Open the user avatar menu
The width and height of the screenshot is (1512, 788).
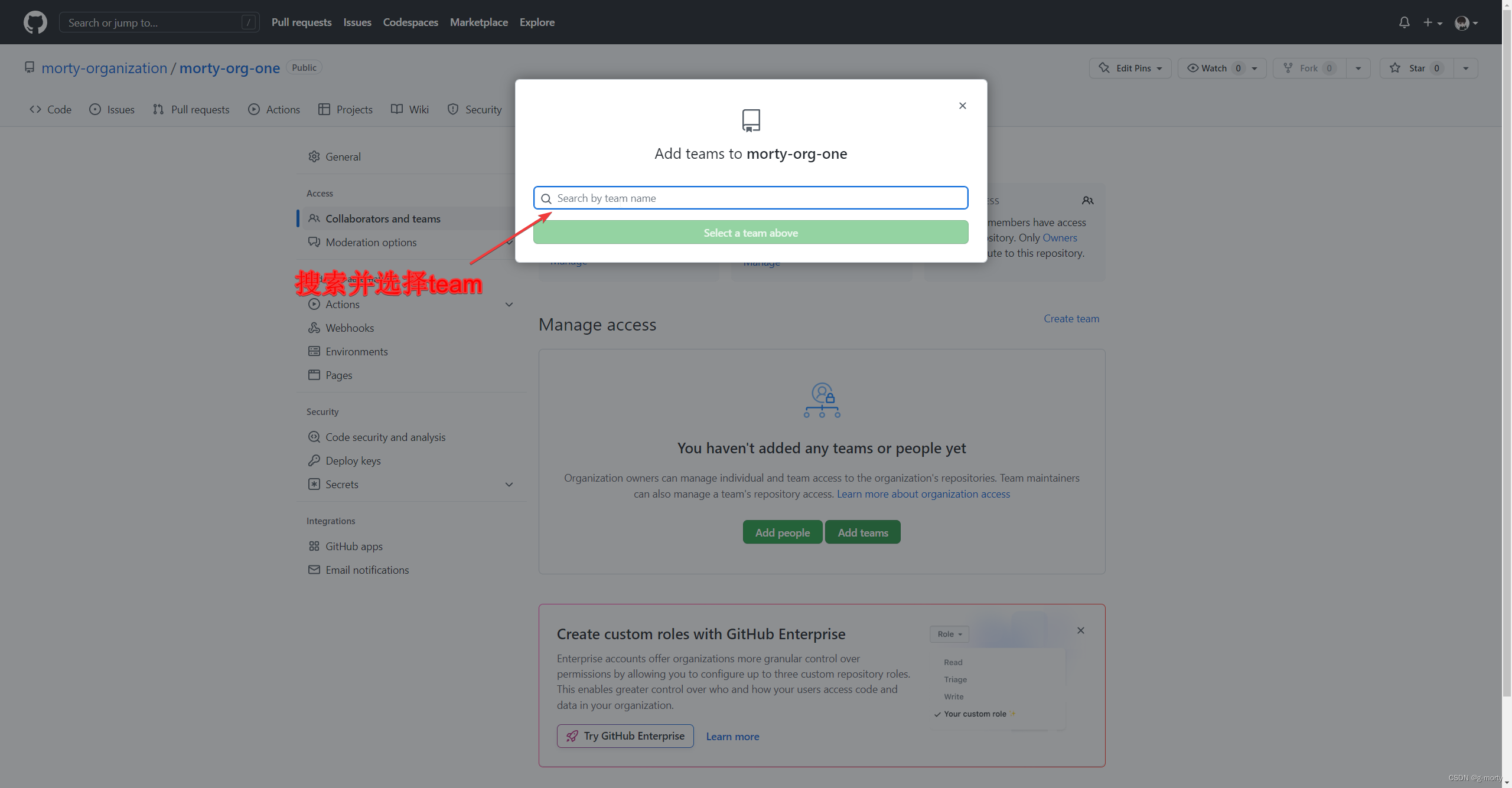[1466, 22]
